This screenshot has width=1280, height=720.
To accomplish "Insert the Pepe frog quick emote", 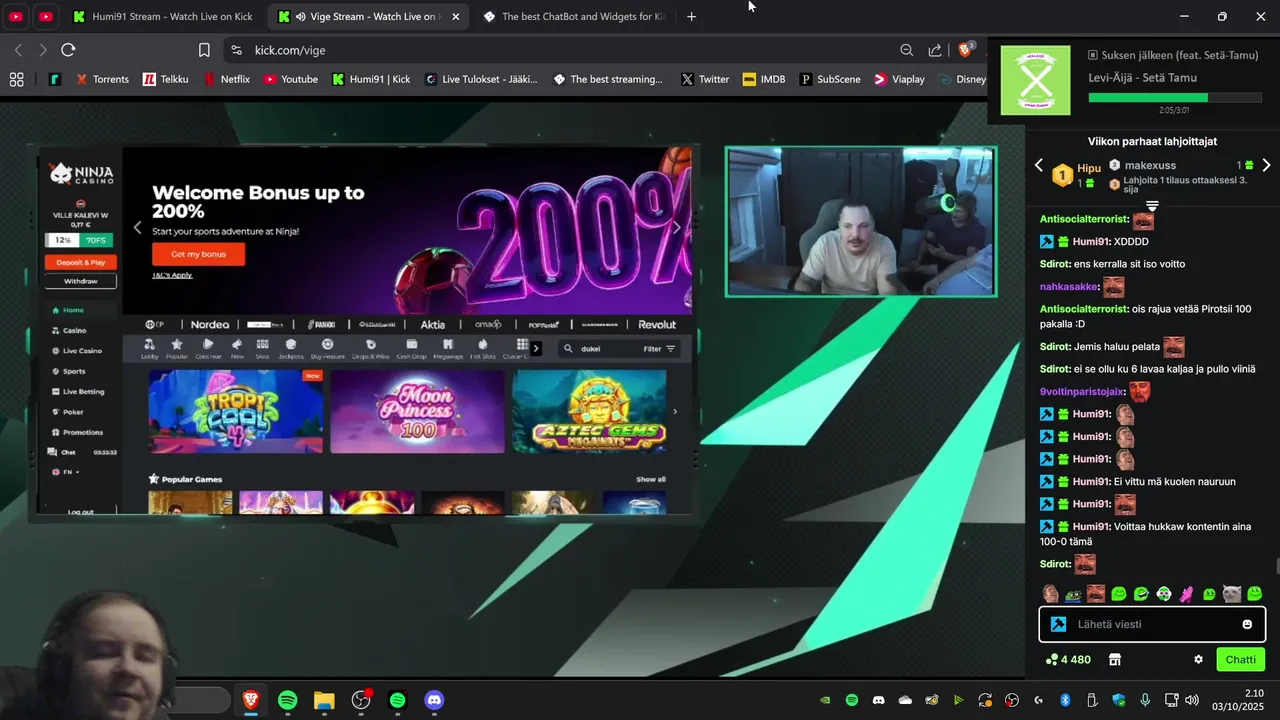I will [x=1073, y=594].
